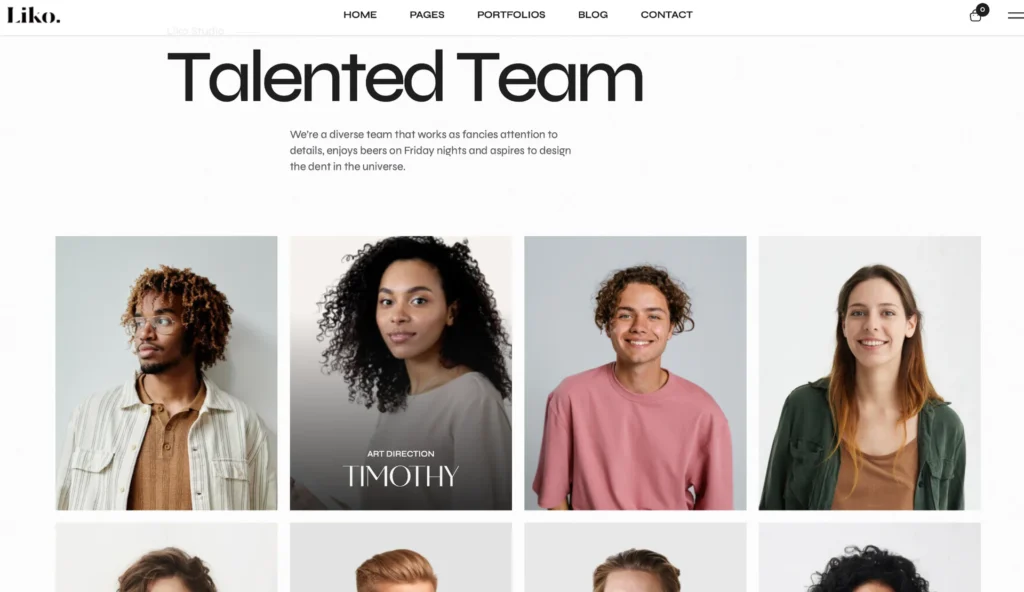Open the pink t-shirt team member photo
Screen dimensions: 1024x592
[635, 372]
